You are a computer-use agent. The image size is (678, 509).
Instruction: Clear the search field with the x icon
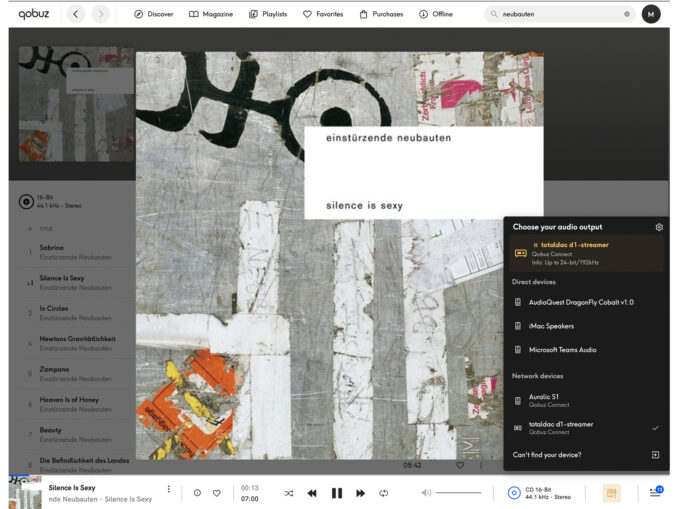(627, 14)
